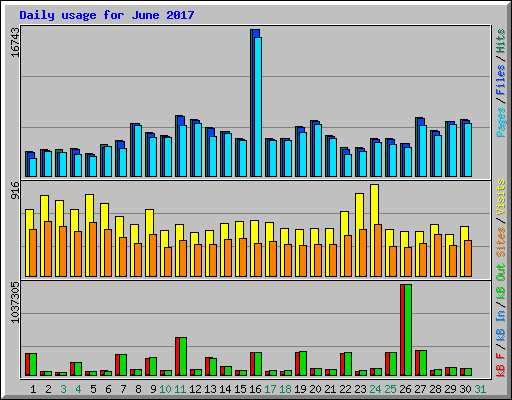This screenshot has width=512, height=400.
Task: Click day label 13 on the x-axis
Action: [210, 389]
